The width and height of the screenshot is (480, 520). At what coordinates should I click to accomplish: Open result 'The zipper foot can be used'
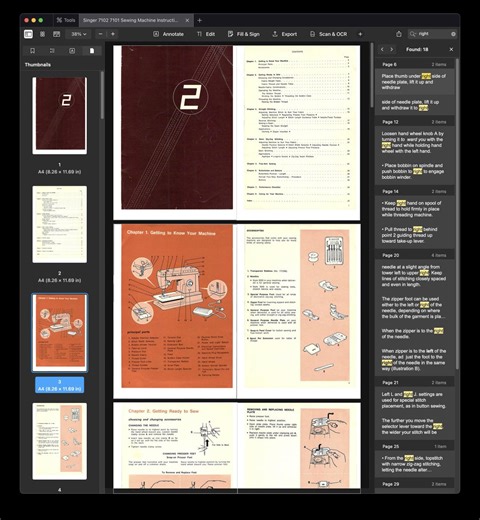[415, 308]
